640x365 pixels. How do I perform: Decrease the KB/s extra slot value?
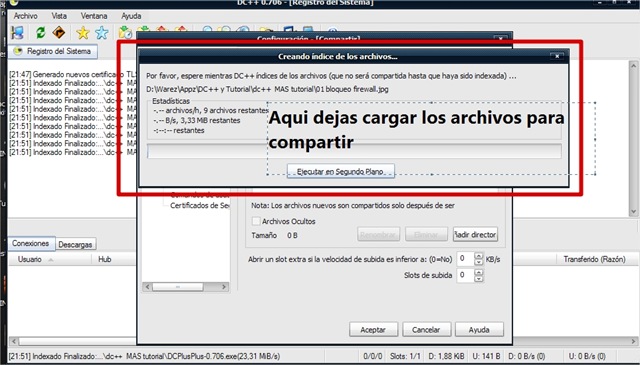pos(479,262)
